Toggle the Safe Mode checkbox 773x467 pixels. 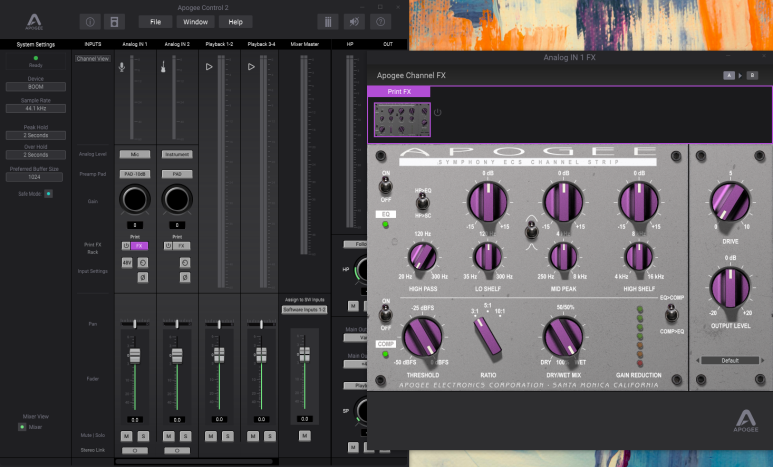tap(48, 194)
